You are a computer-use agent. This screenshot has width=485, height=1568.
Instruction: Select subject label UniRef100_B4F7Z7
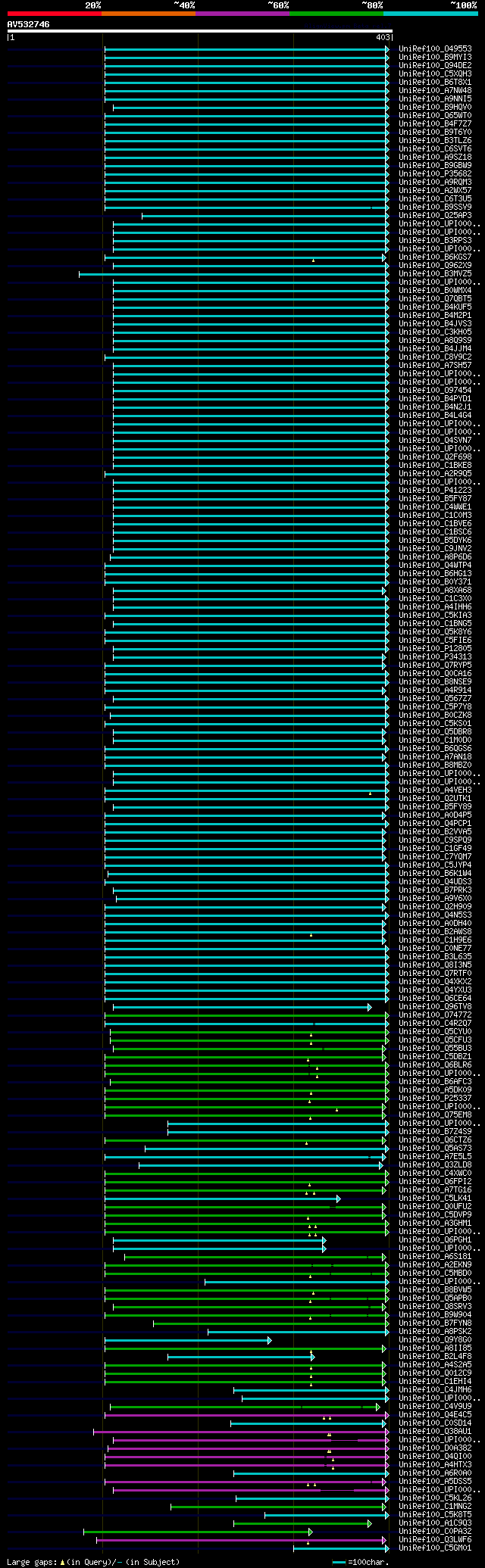point(436,123)
